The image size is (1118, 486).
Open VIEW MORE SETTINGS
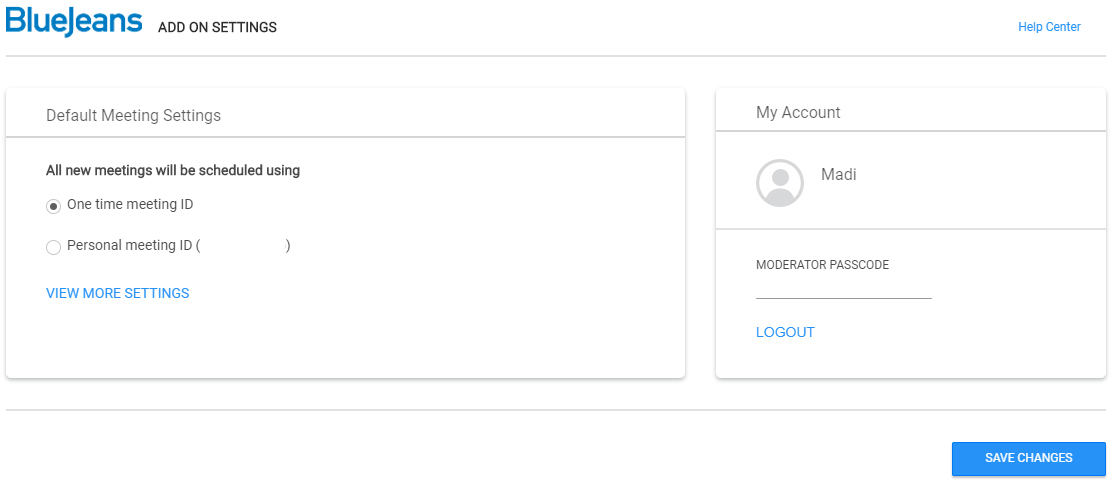[118, 293]
